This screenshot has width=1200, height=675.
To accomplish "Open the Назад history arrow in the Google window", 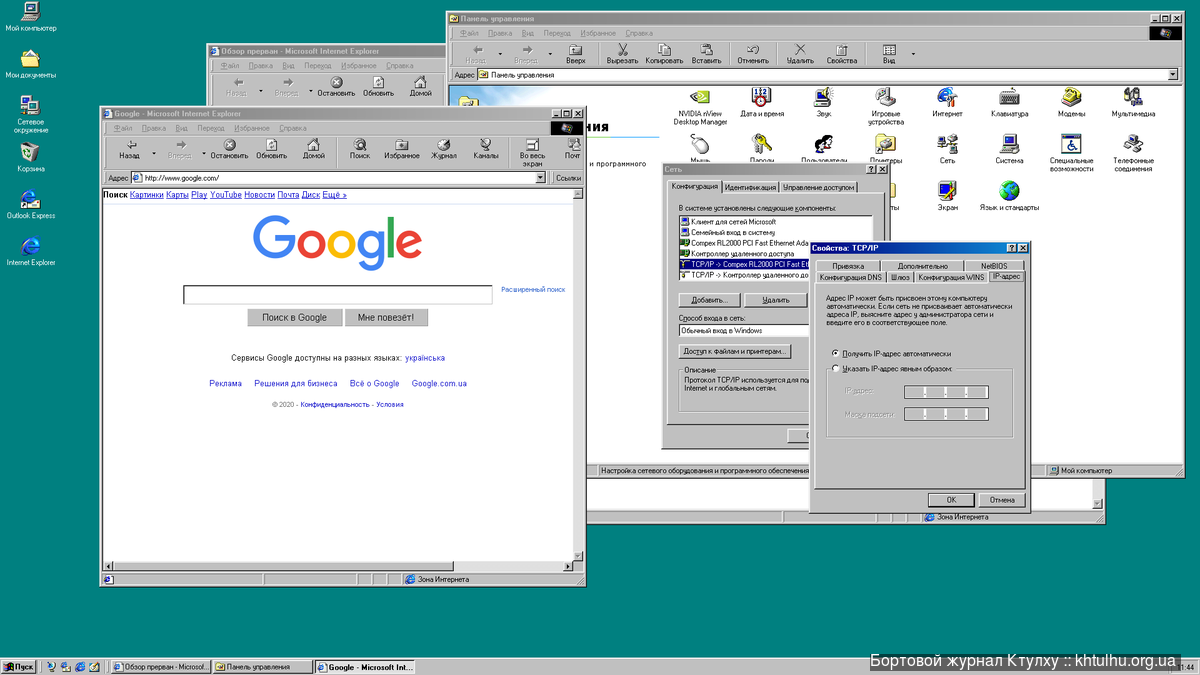I will (153, 154).
